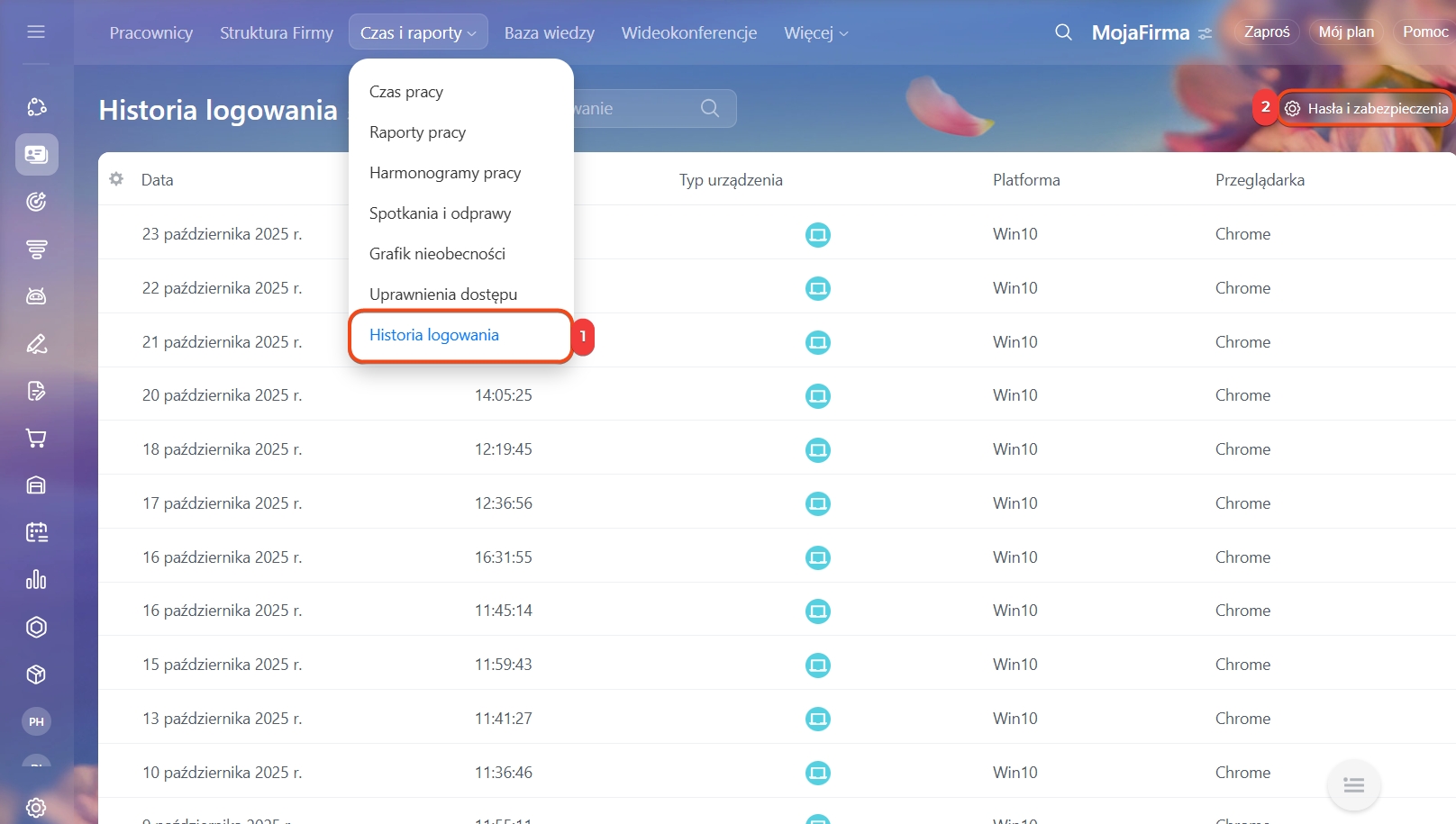Click the table settings gear beside Data
This screenshot has width=1456, height=824.
(116, 179)
